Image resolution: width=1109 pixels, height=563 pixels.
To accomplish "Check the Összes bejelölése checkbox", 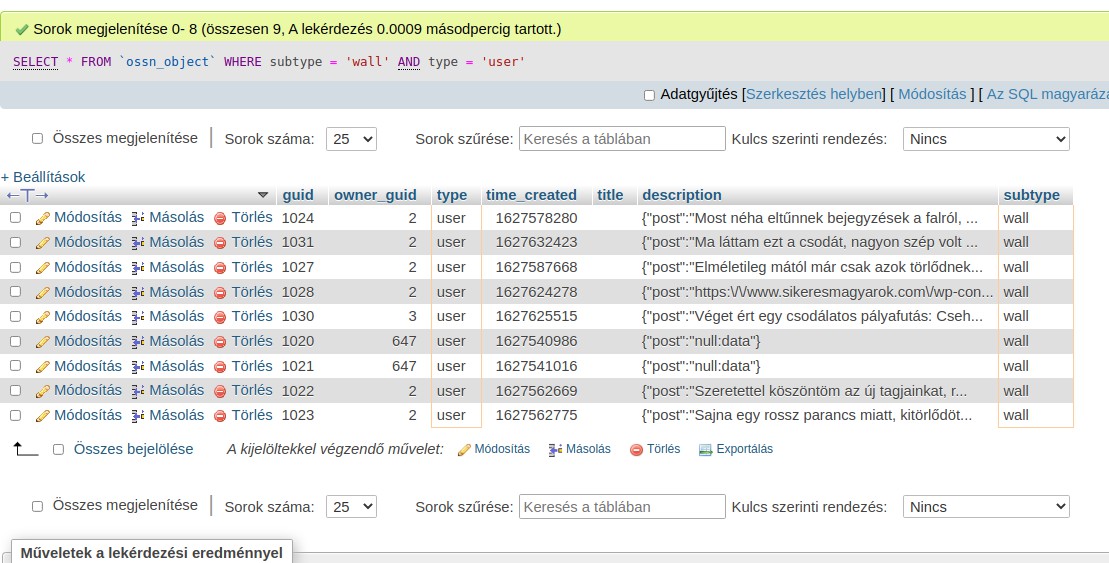I will [x=58, y=450].
